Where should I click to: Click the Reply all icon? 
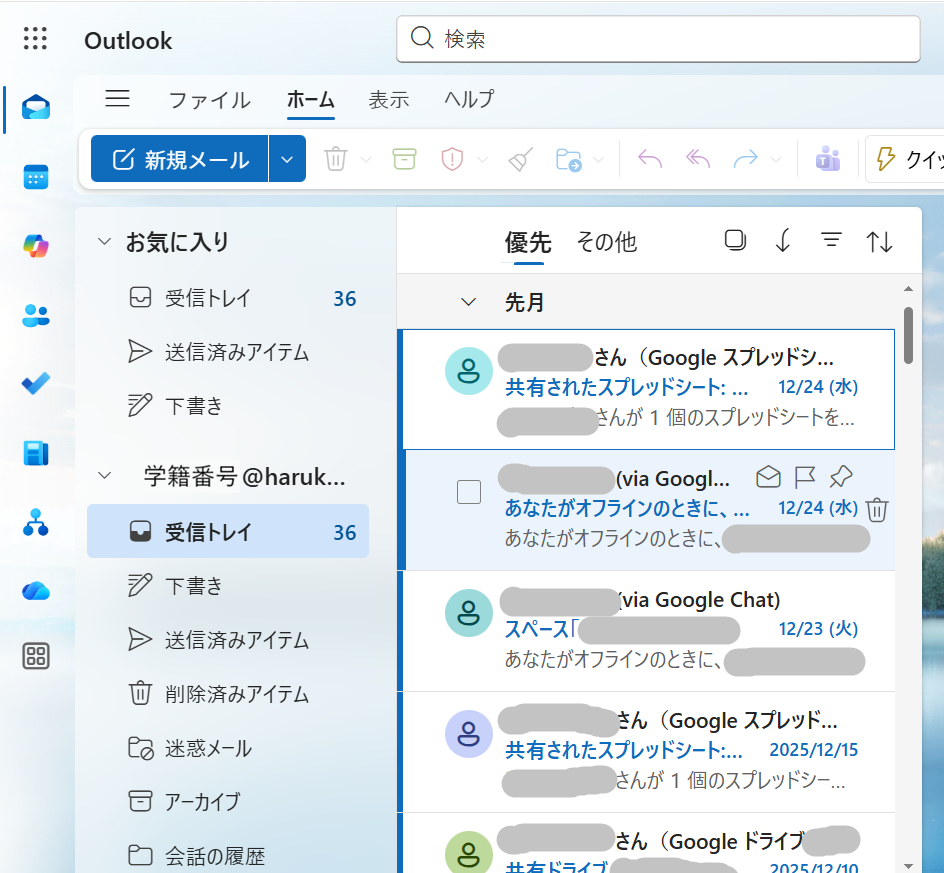698,160
